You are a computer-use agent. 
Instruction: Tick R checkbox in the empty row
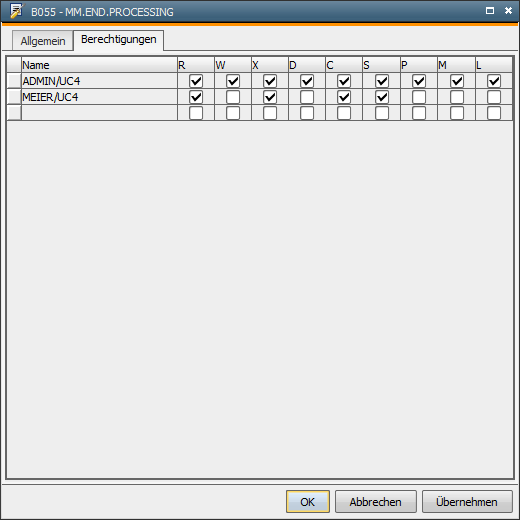(196, 113)
